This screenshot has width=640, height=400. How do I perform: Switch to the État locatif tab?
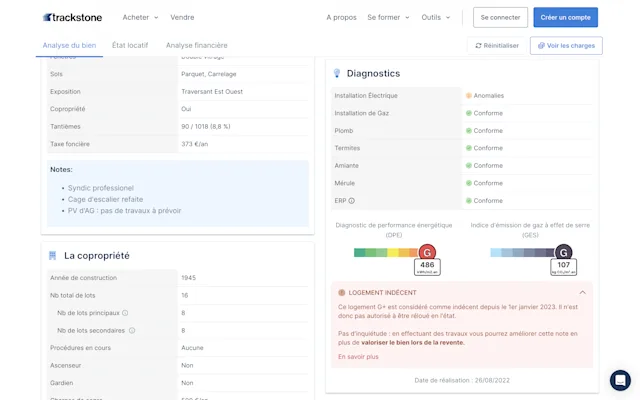coord(130,45)
